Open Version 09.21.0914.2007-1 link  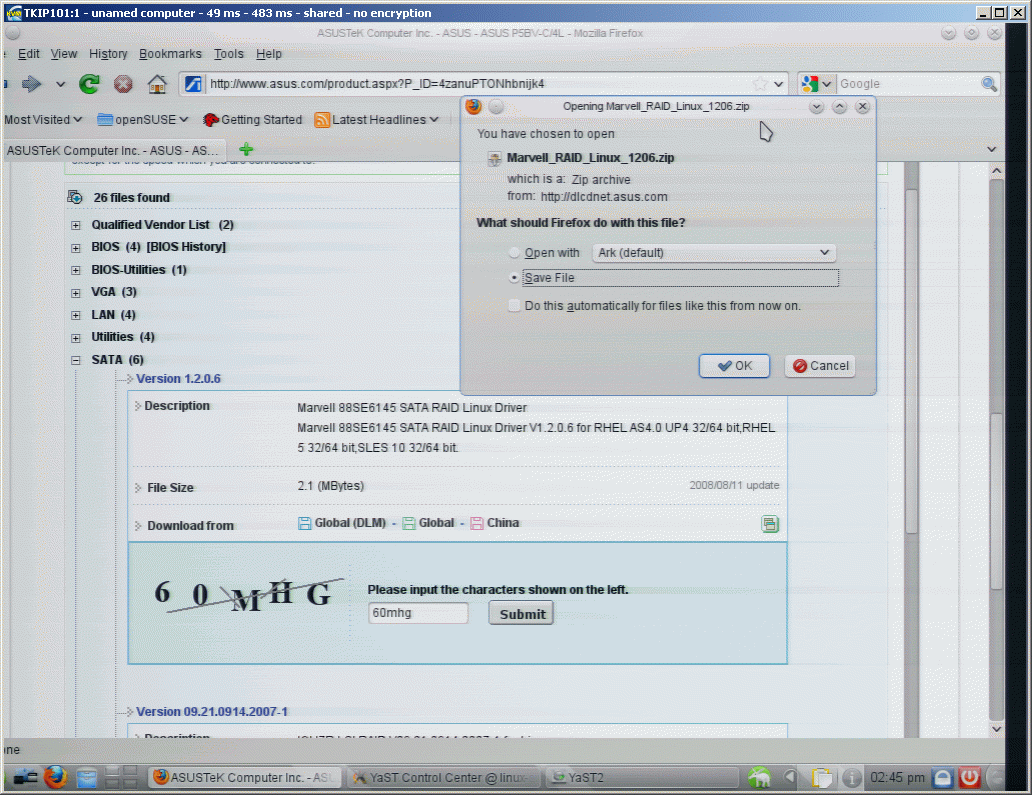coord(212,711)
